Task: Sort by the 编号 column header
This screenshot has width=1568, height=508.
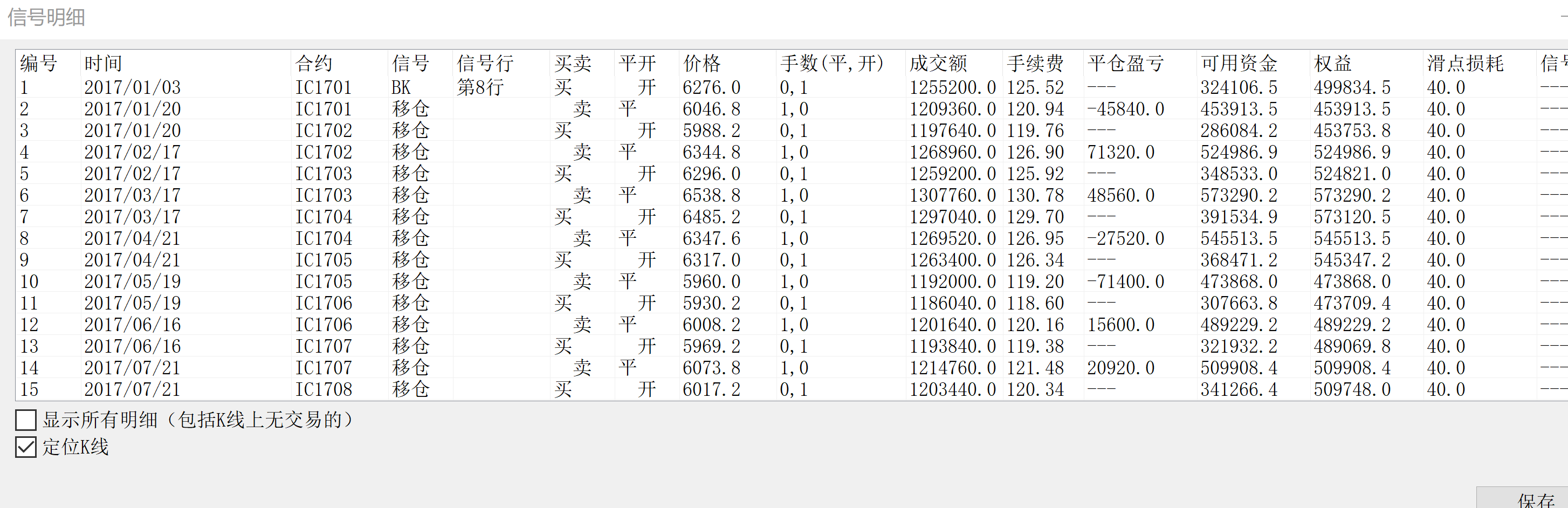Action: click(38, 63)
